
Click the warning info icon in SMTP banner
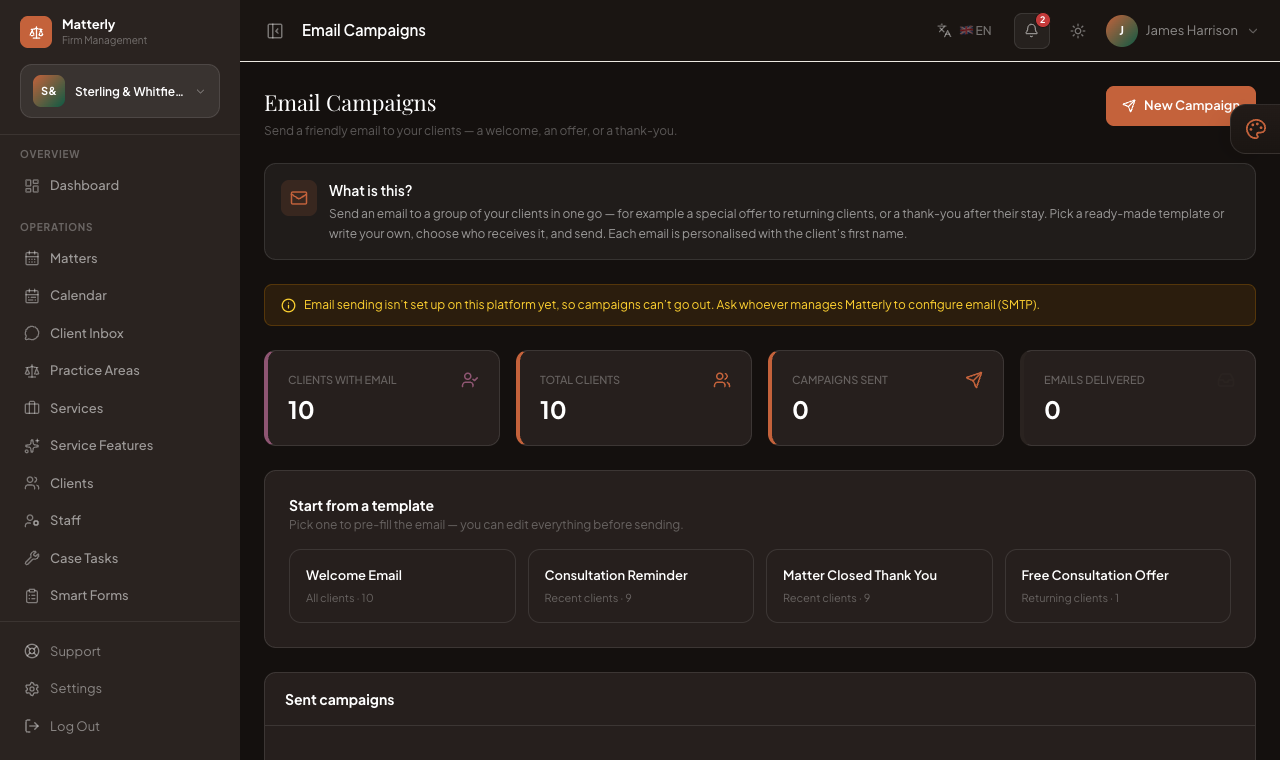[x=288, y=305]
